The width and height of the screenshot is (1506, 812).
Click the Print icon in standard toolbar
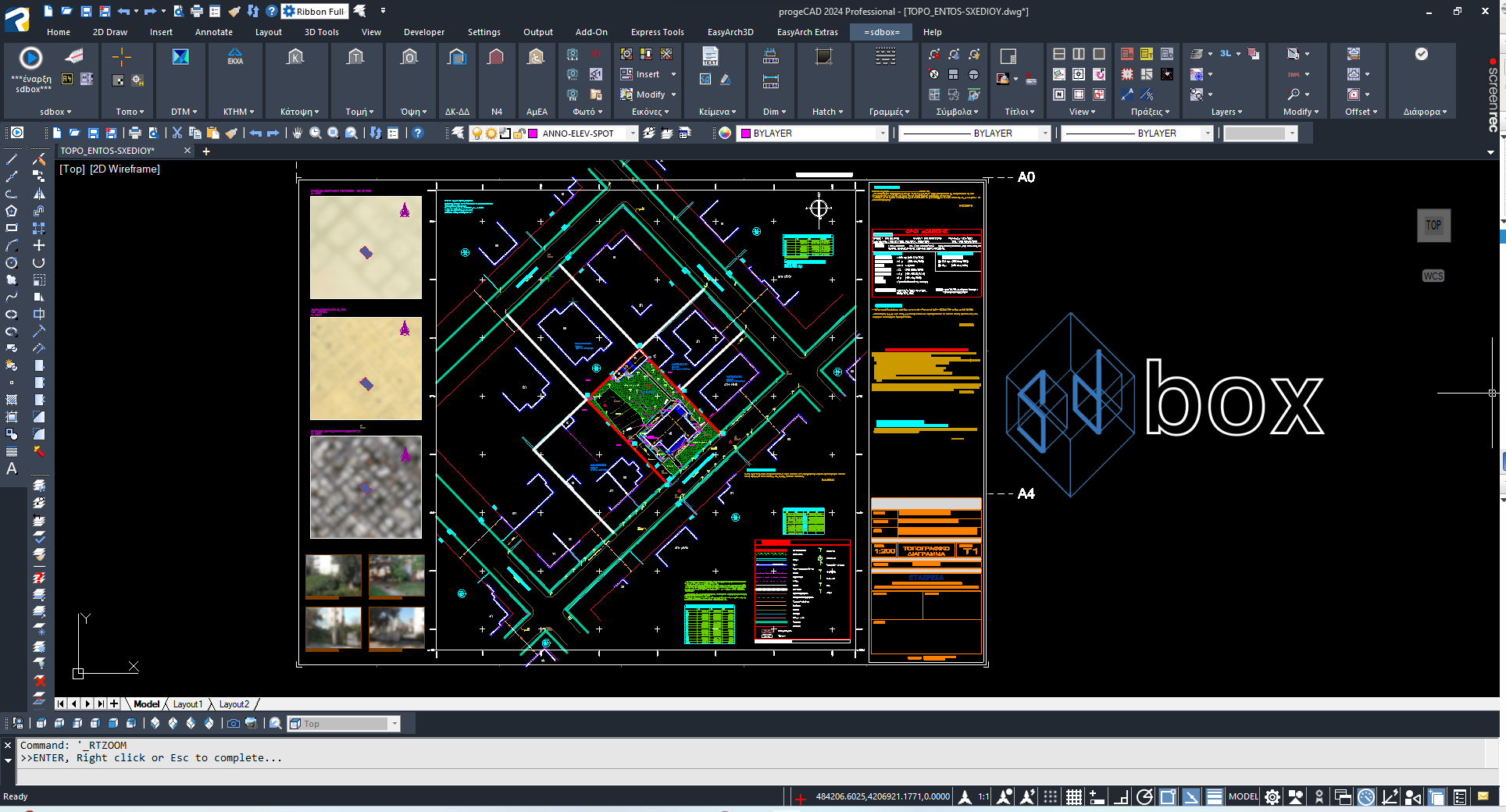click(x=135, y=134)
